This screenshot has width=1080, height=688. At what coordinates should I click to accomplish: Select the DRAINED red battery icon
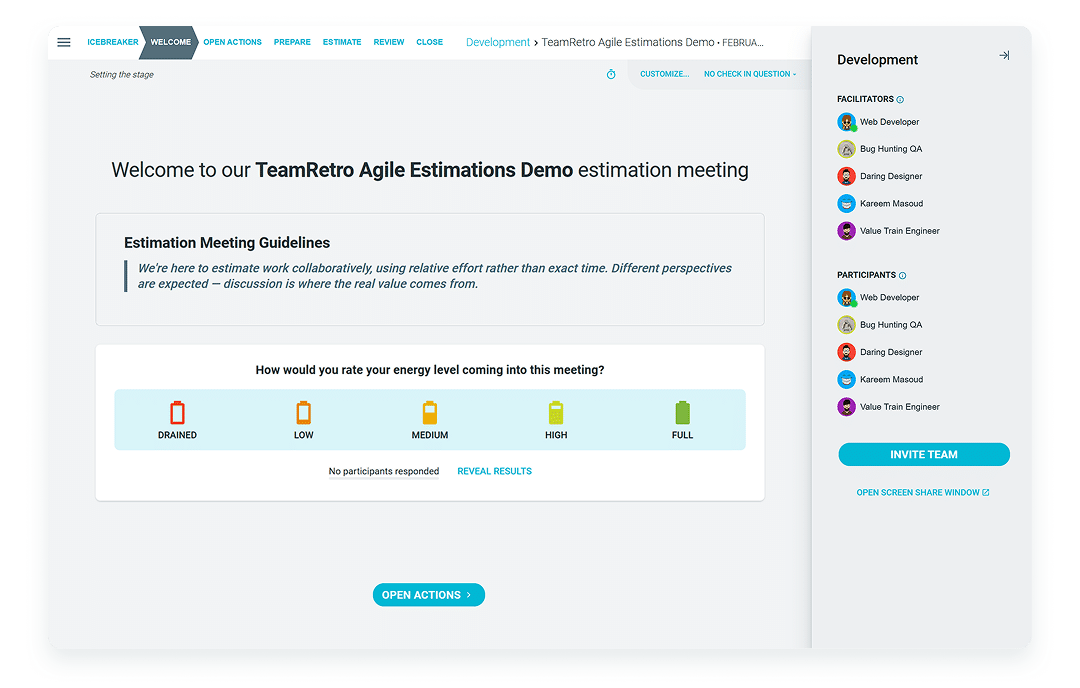tap(177, 412)
